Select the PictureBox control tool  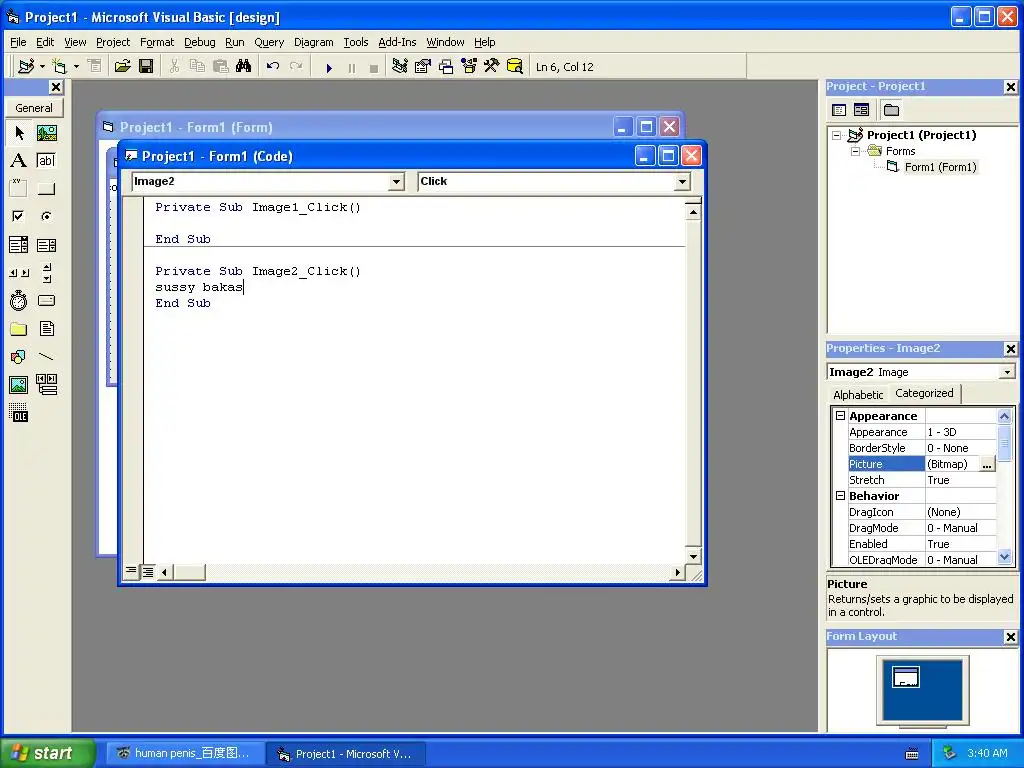click(x=46, y=133)
